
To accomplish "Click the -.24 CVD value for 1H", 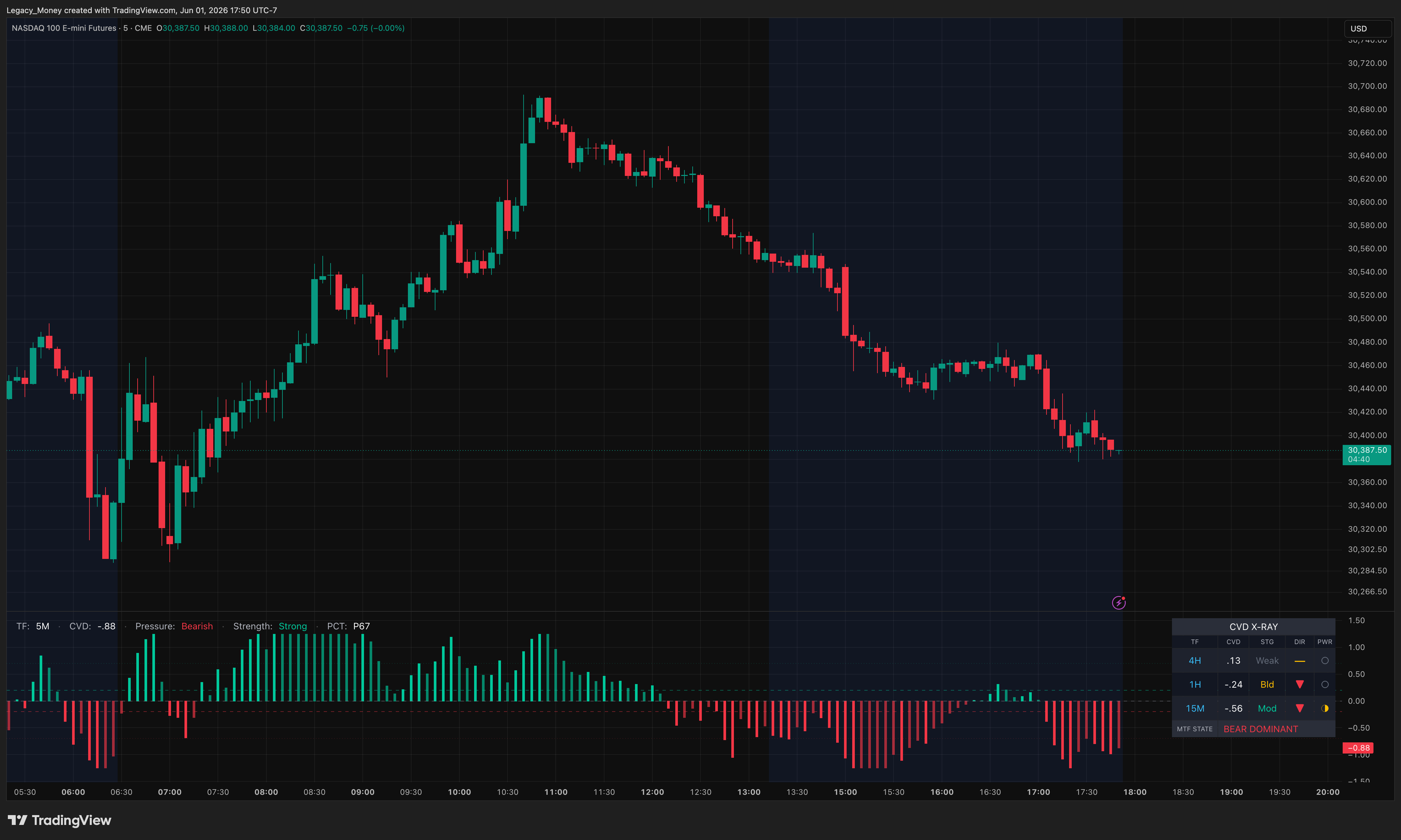I will pos(1234,684).
